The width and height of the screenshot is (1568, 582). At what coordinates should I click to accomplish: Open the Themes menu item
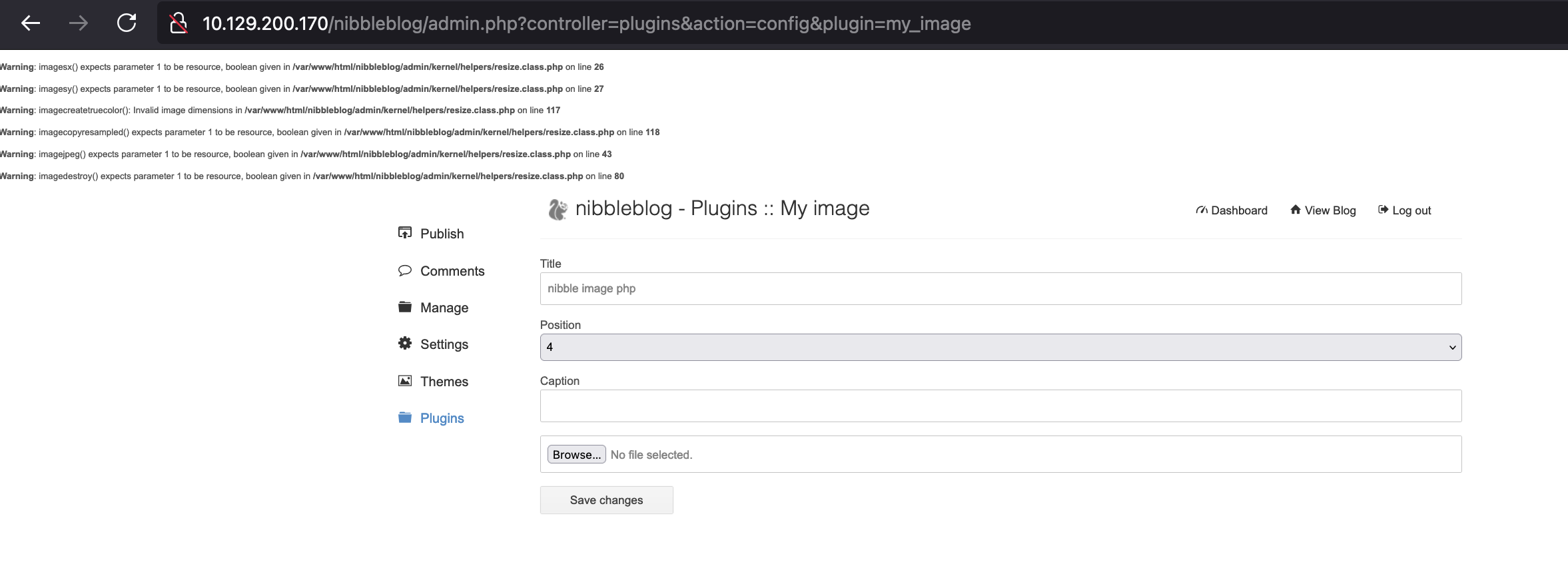tap(444, 382)
